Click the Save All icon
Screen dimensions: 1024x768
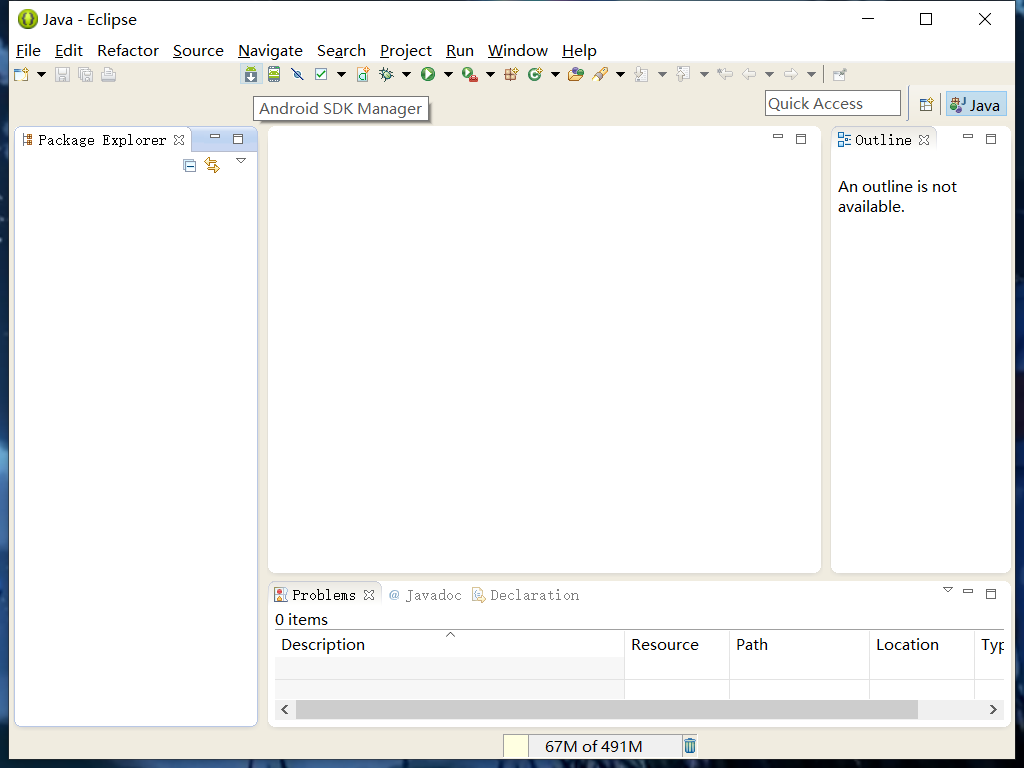point(86,74)
